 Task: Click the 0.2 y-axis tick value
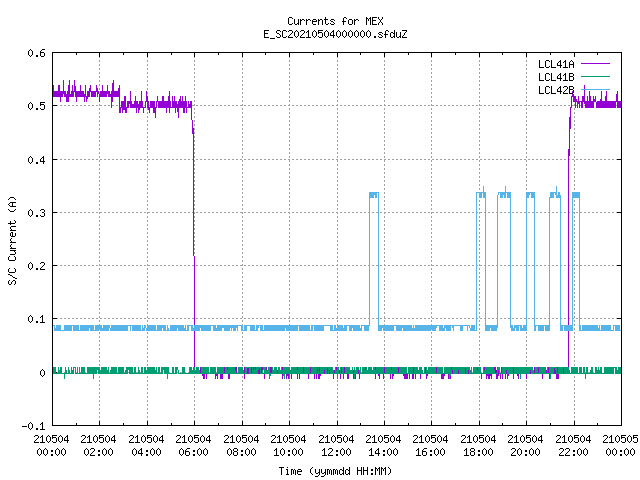click(36, 266)
